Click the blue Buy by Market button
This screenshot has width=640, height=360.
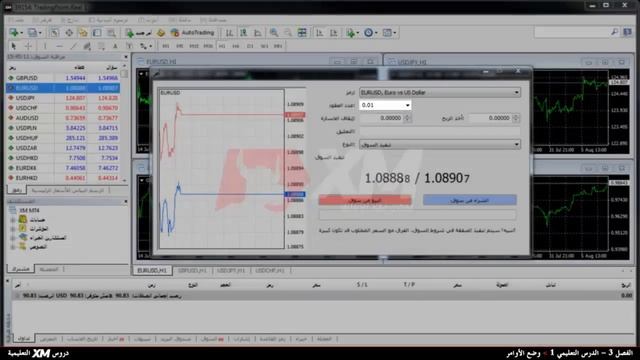tap(470, 200)
